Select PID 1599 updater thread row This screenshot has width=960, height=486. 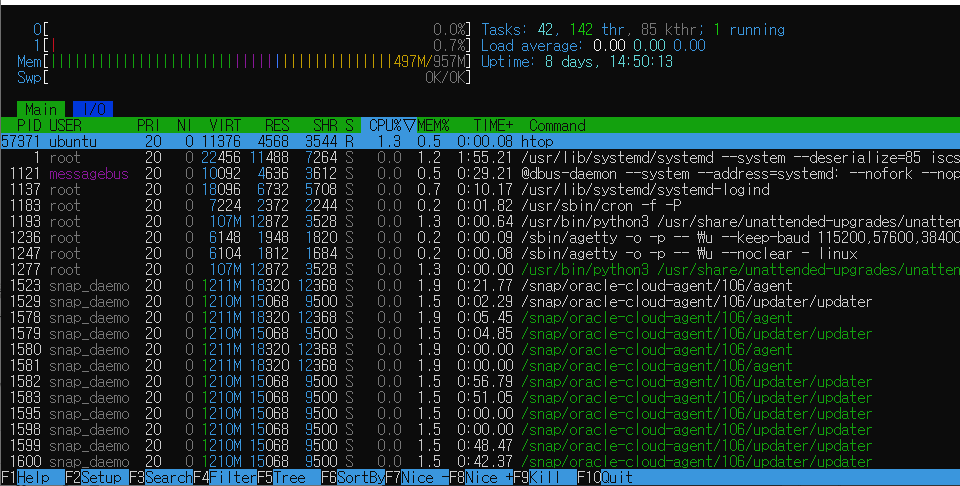click(480, 446)
